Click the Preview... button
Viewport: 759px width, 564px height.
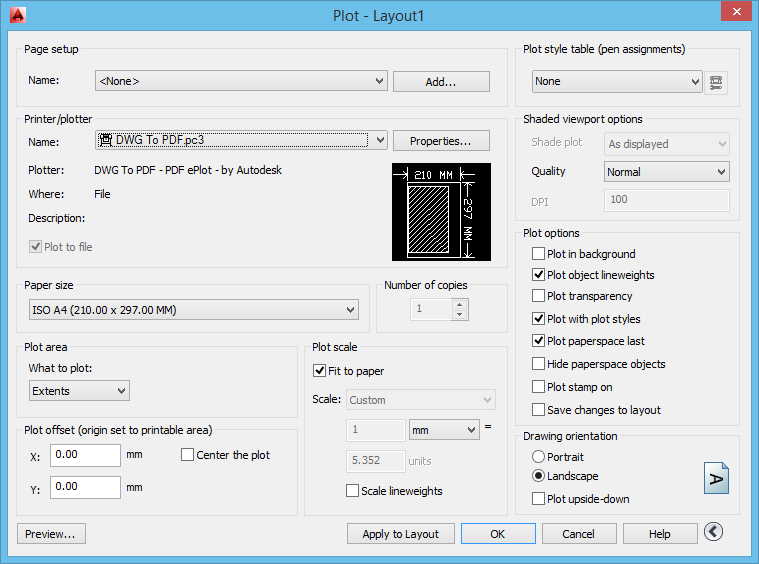[51, 534]
